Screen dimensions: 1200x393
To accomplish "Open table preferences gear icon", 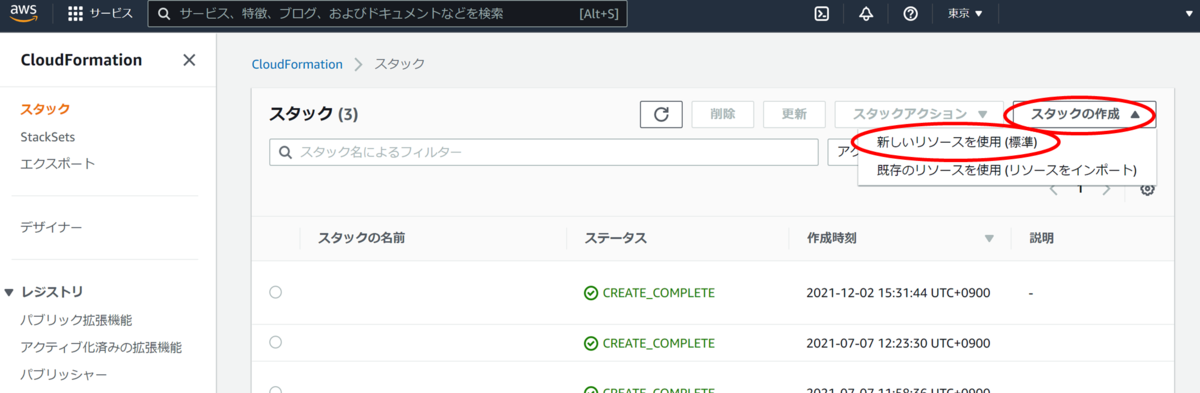I will pos(1148,189).
